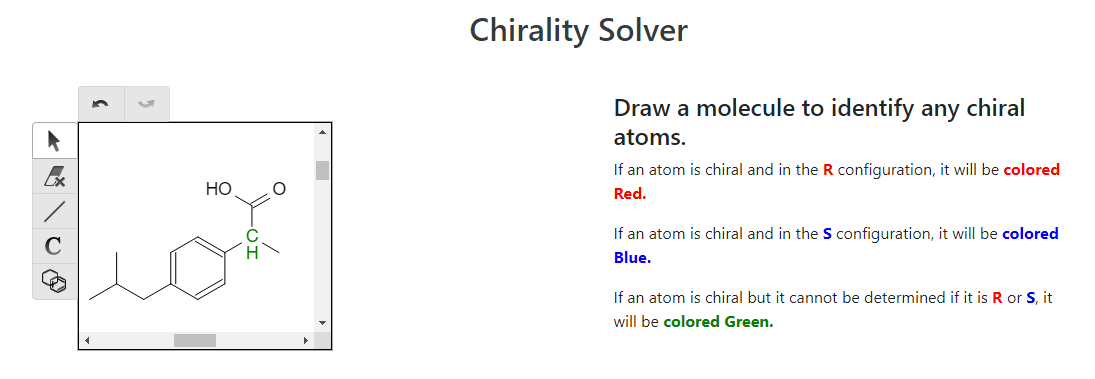Click the HO hydroxyl group label
1095x379 pixels.
pyautogui.click(x=219, y=188)
